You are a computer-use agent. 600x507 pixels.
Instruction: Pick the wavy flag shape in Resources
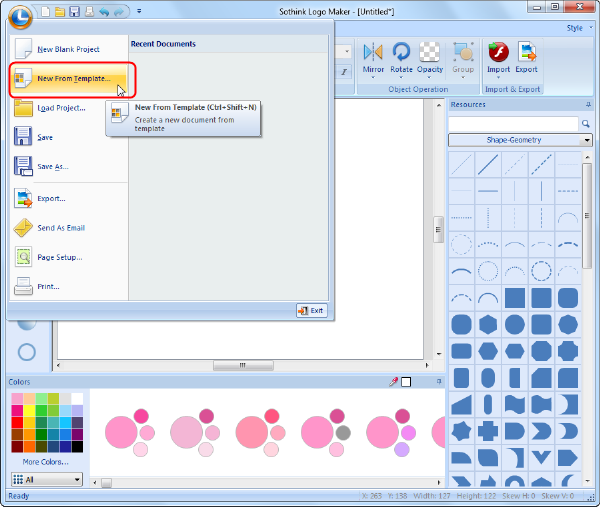tap(514, 405)
